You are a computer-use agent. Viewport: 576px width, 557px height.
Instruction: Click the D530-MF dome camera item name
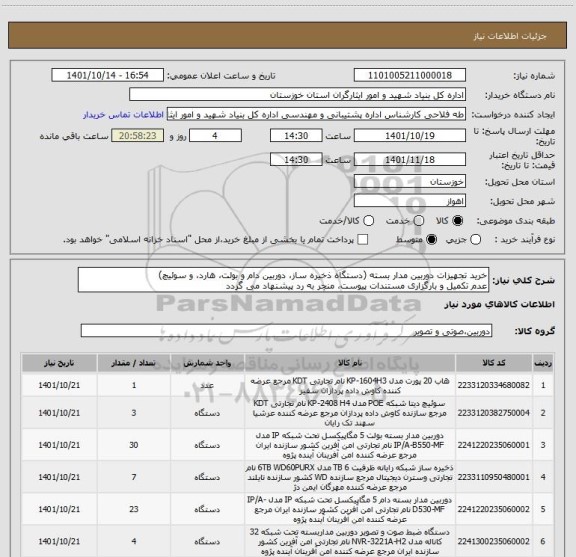point(350,509)
